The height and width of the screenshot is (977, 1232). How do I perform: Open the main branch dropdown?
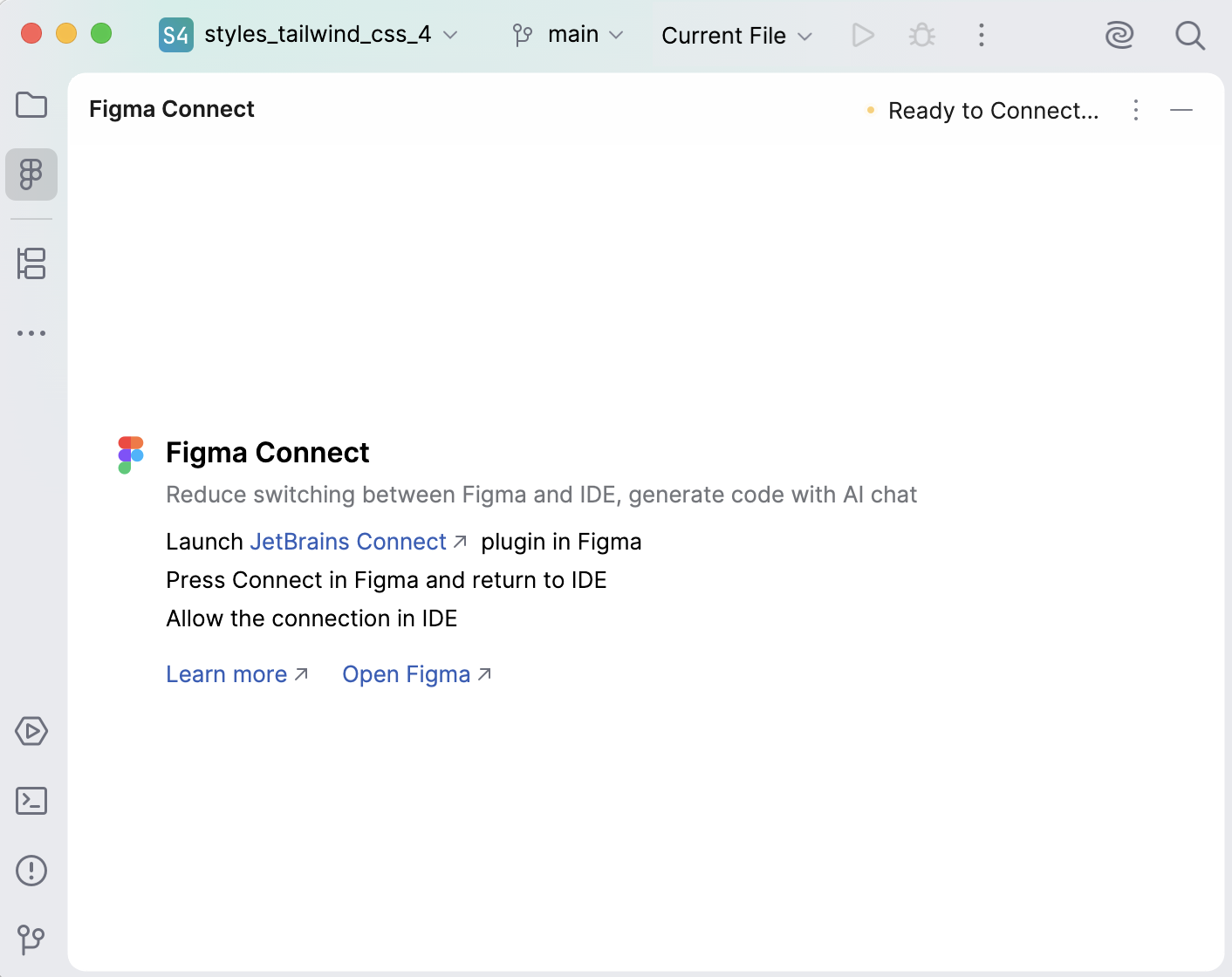pyautogui.click(x=568, y=35)
